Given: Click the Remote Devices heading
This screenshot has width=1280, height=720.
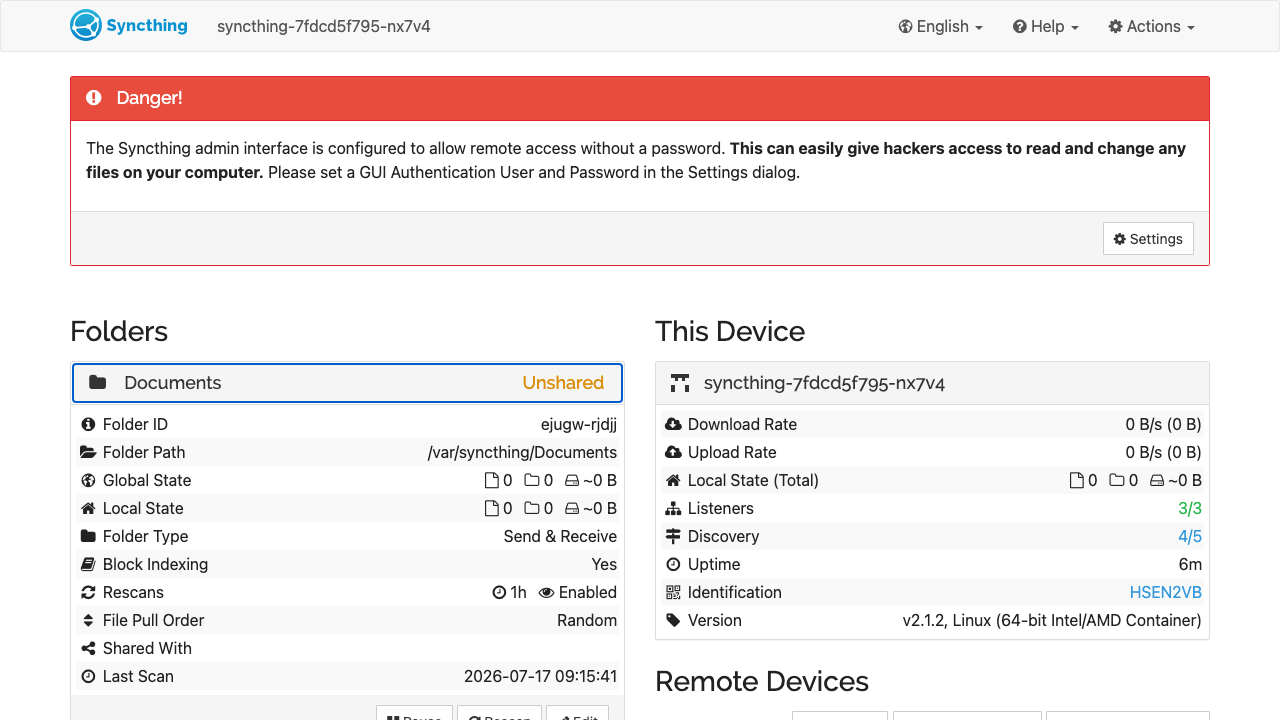Looking at the screenshot, I should click(762, 681).
